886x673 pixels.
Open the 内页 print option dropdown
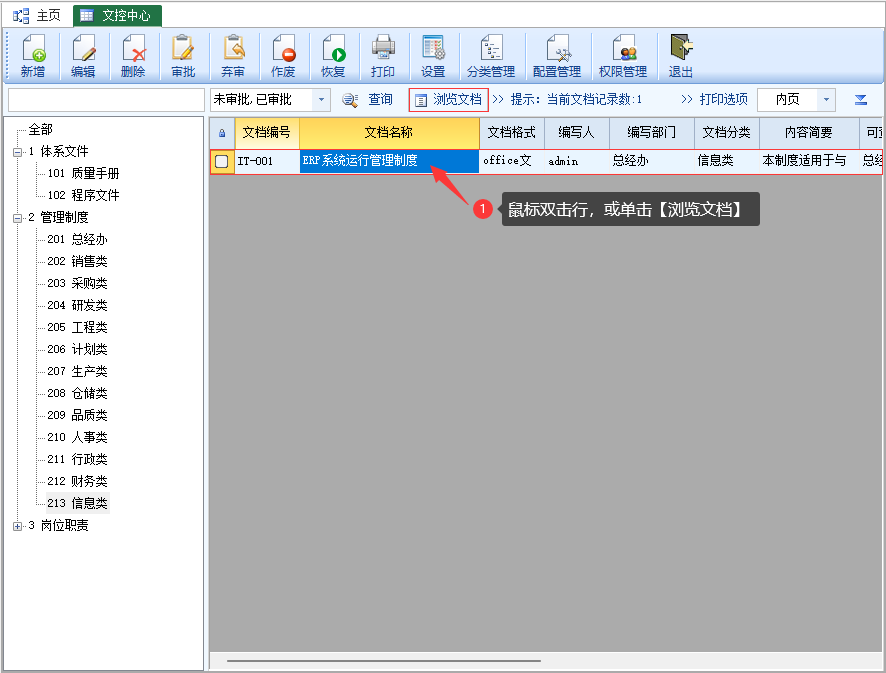[826, 100]
